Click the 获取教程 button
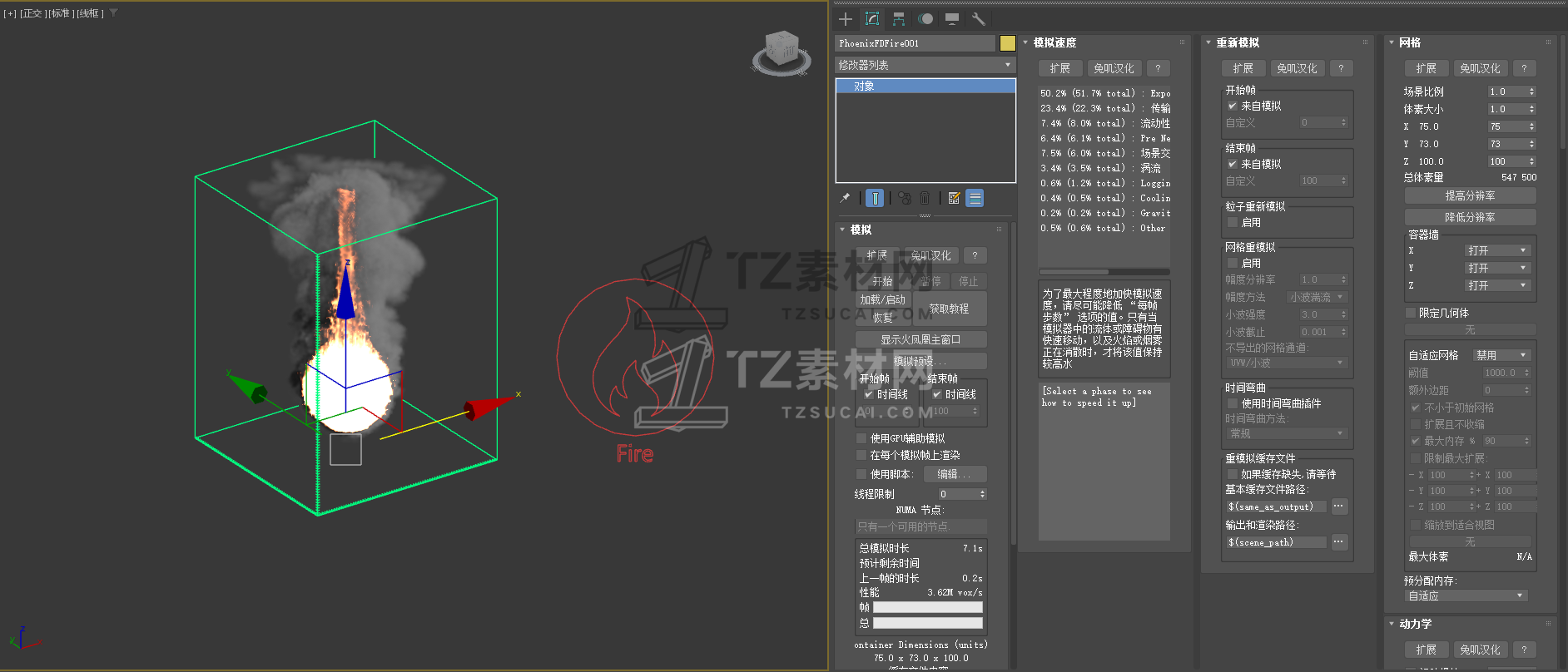 tap(950, 309)
